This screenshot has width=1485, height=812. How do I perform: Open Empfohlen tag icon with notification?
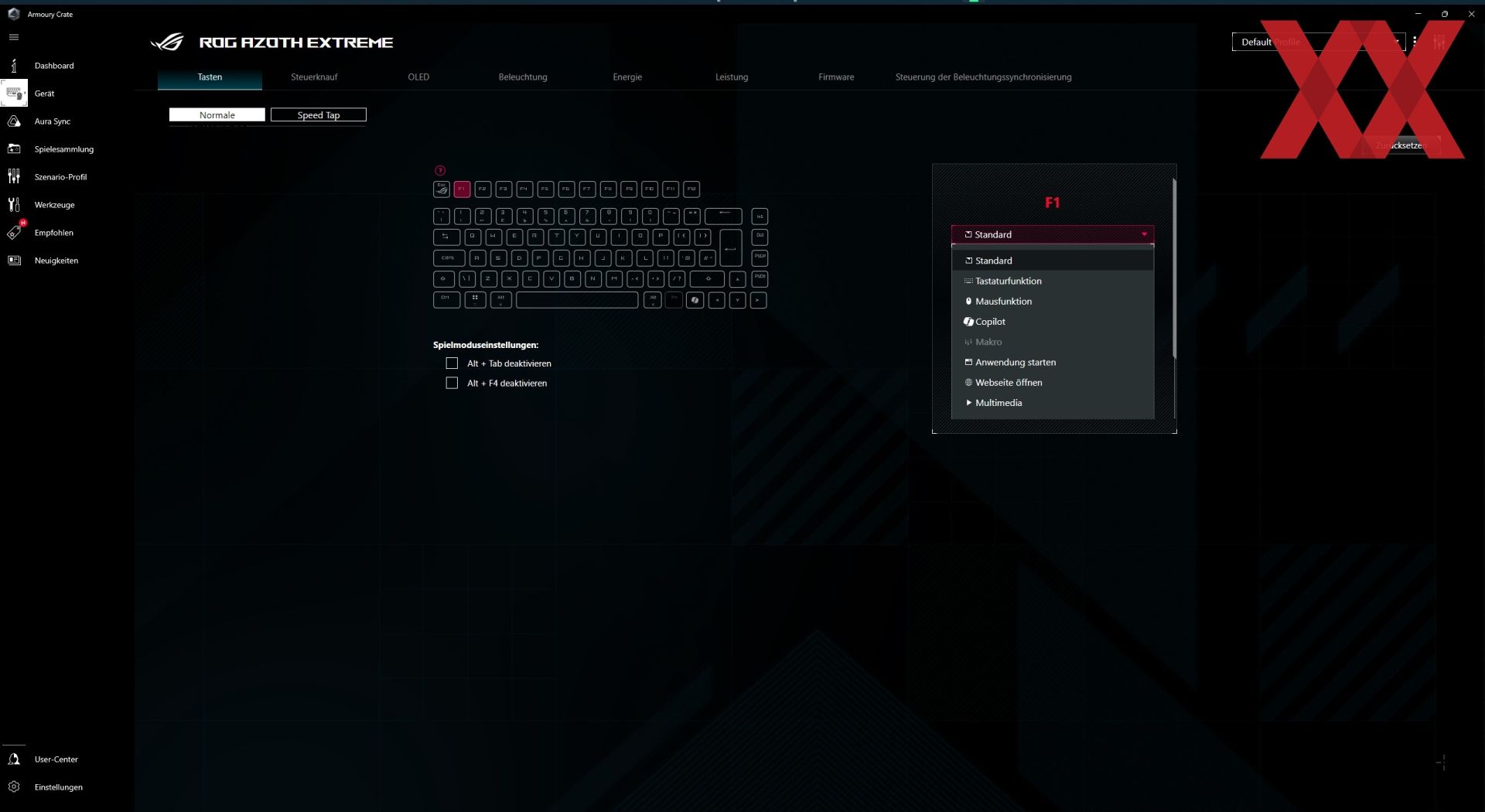[x=14, y=232]
